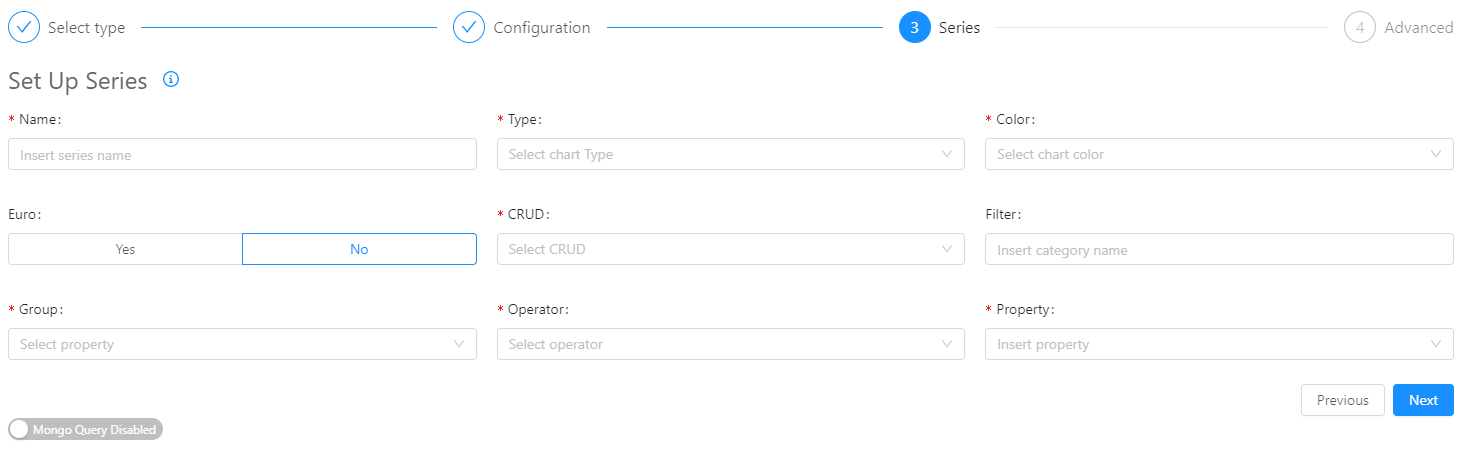This screenshot has height=452, width=1470.
Task: Expand the CRUD selection dropdown
Action: coord(730,249)
